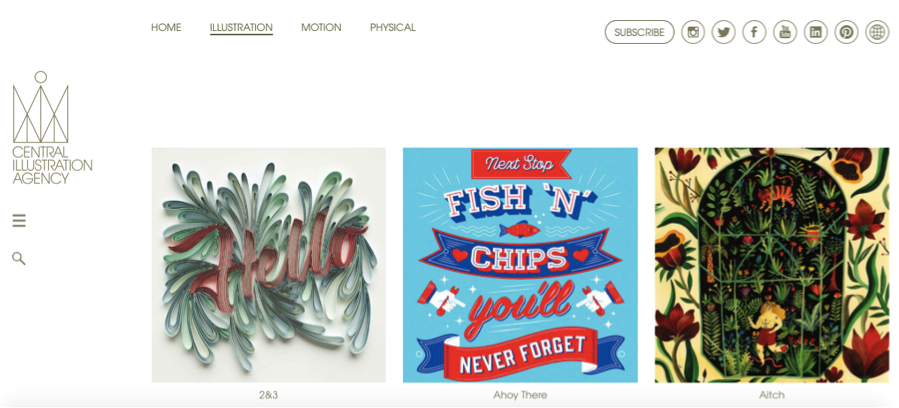Open the Physical menu item
899x408 pixels.
(393, 28)
